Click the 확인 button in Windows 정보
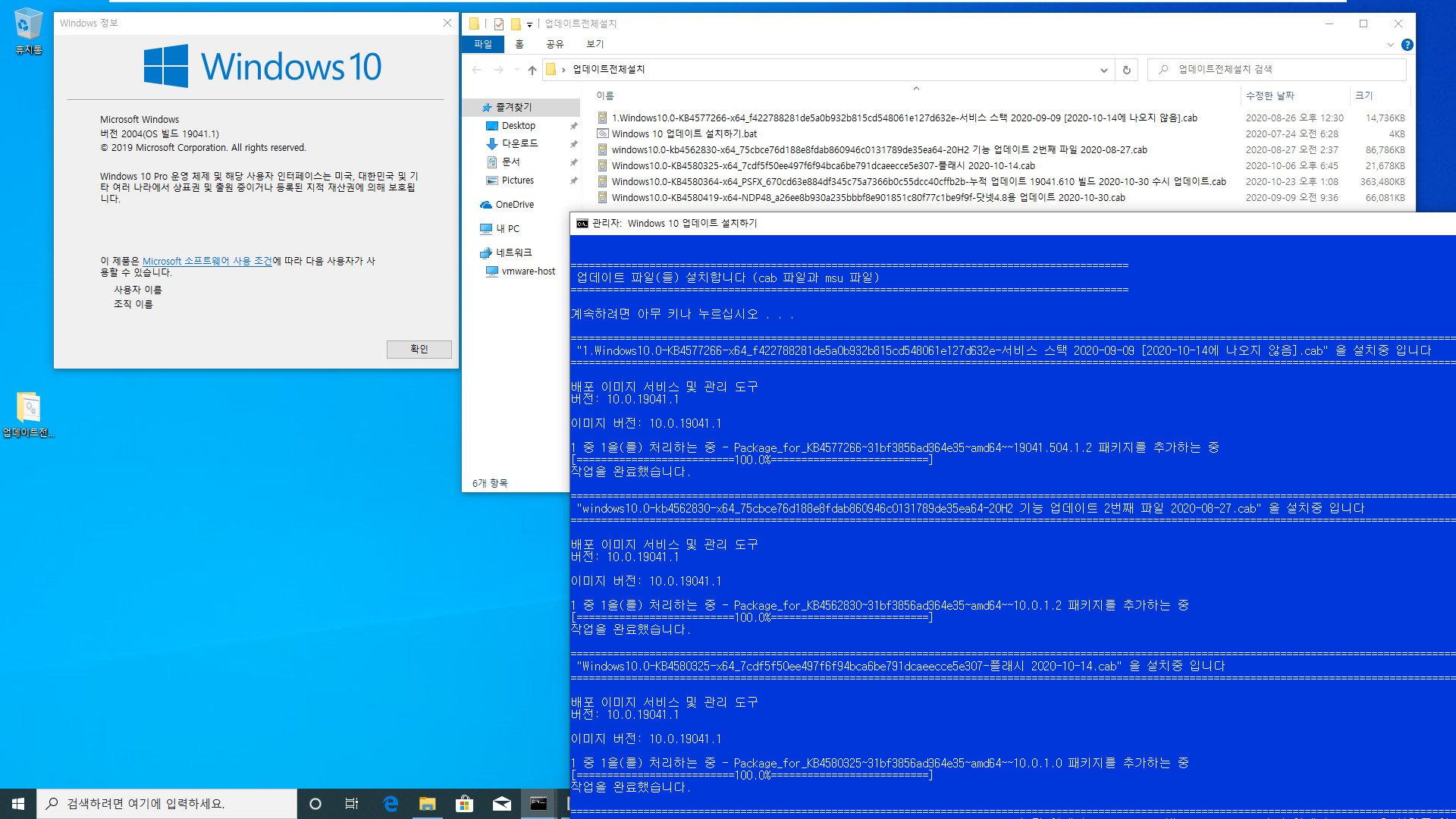 419,349
